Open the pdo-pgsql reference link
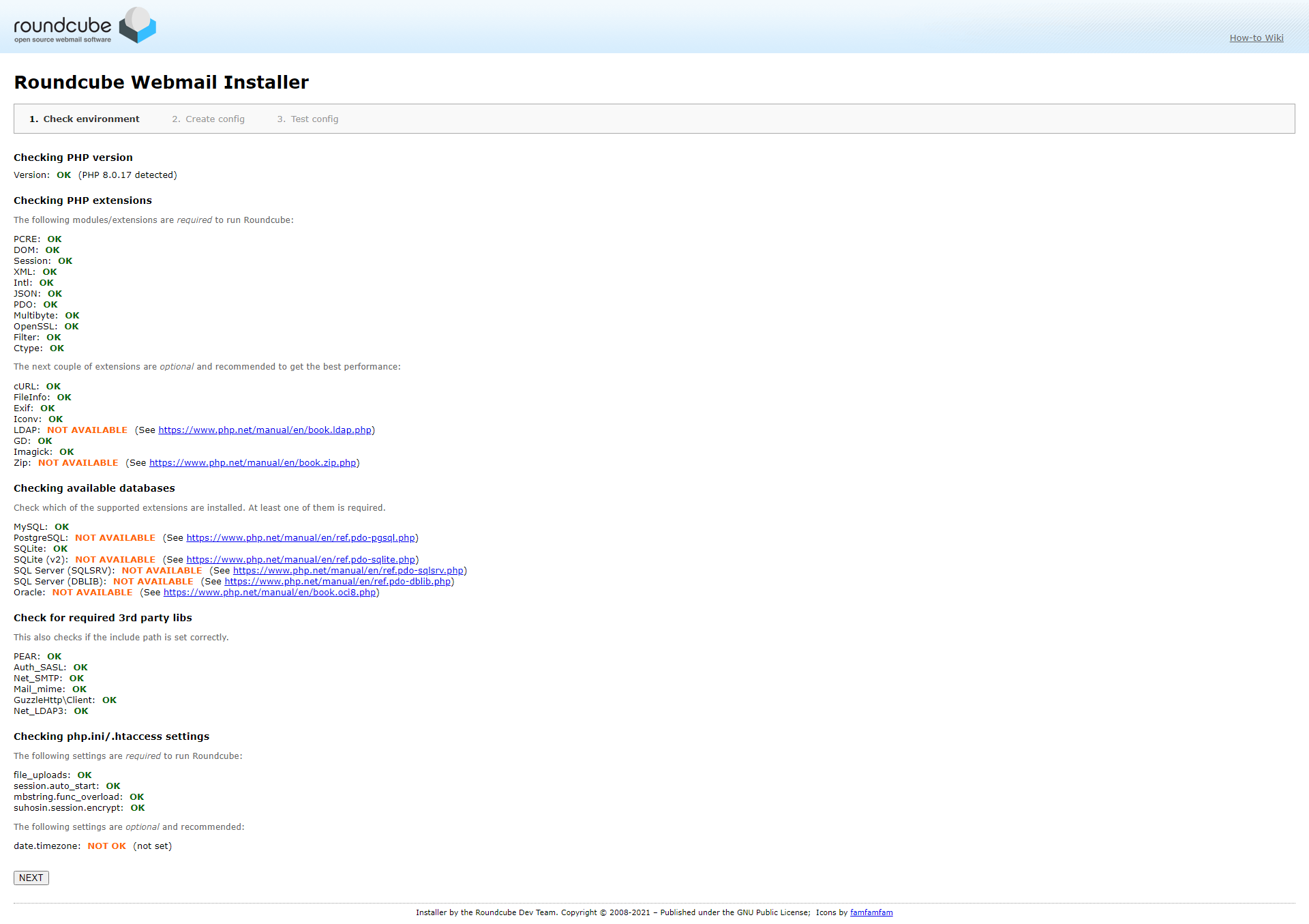 (301, 538)
